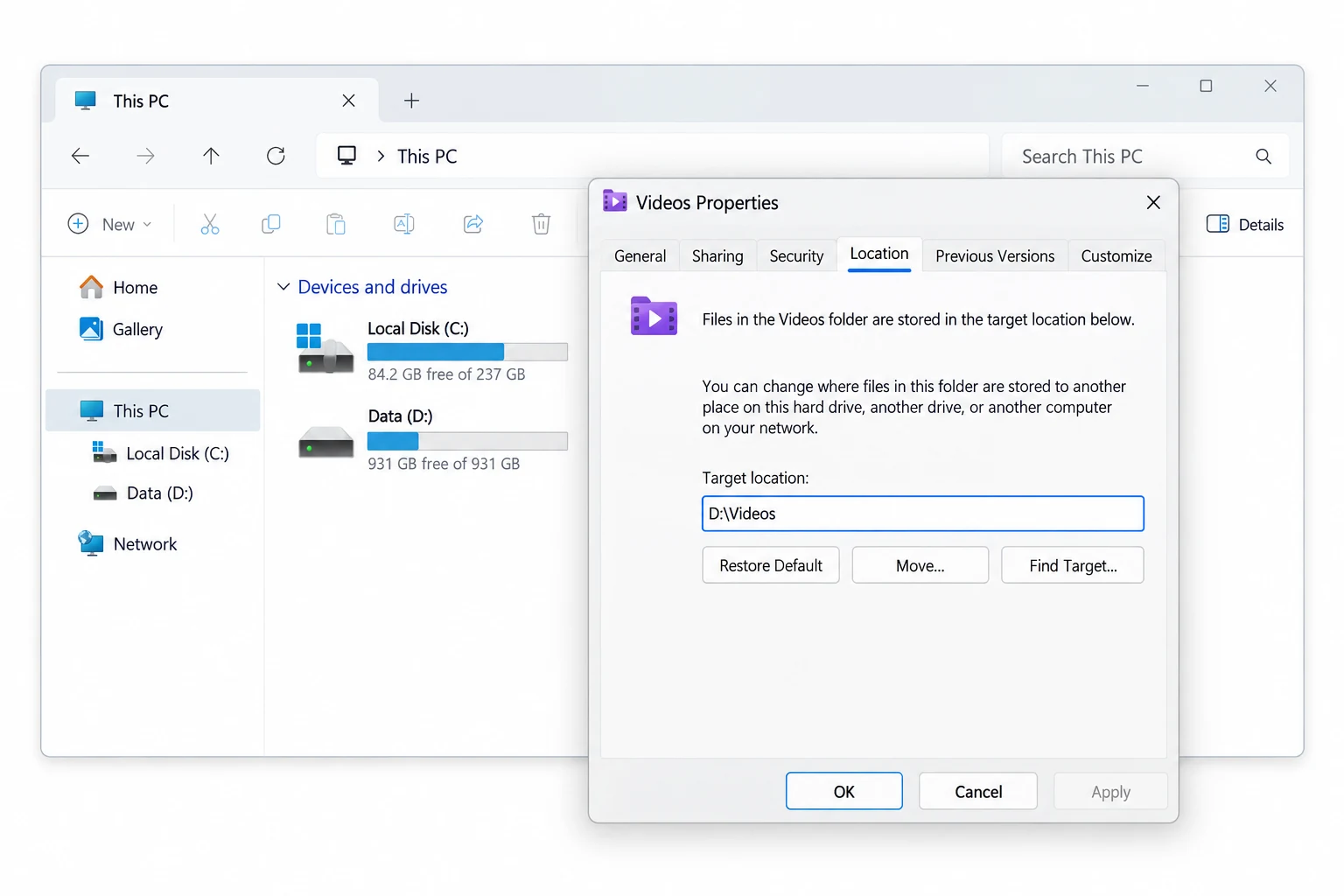
Task: Click the monitor icon in address bar
Action: (347, 156)
